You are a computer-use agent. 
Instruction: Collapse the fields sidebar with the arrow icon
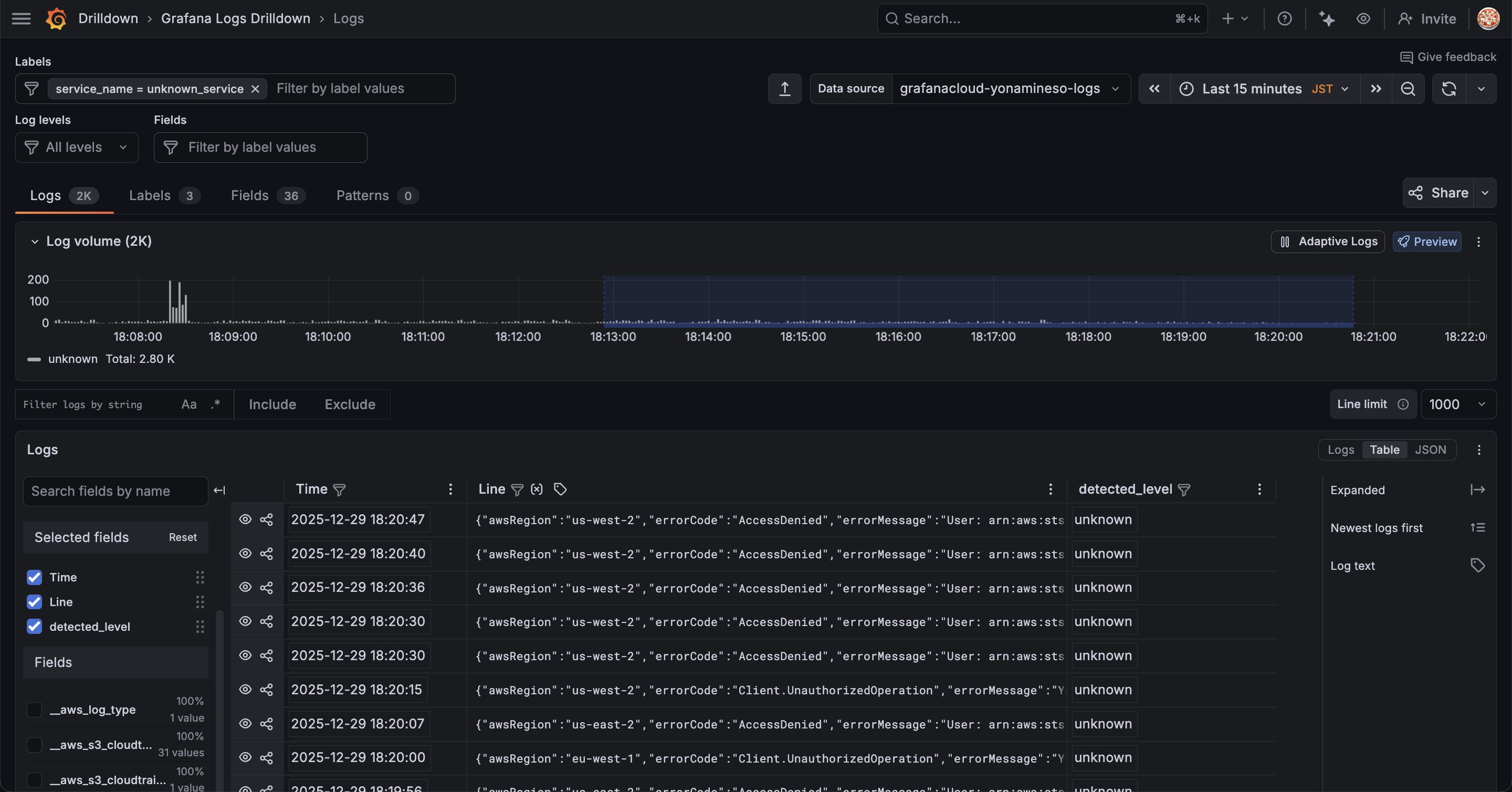(219, 490)
